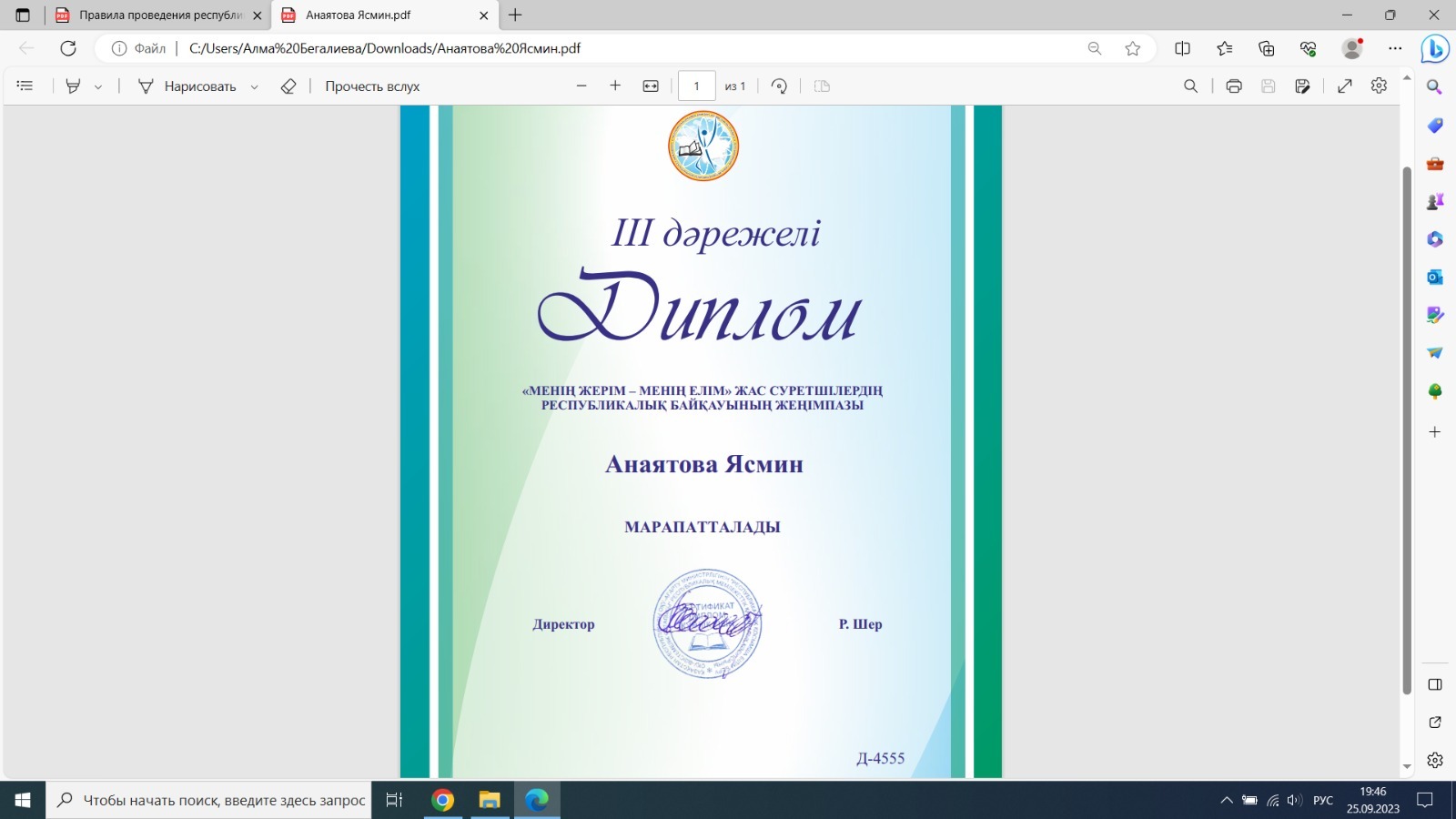Click the page number input field
The width and height of the screenshot is (1456, 819).
[696, 86]
